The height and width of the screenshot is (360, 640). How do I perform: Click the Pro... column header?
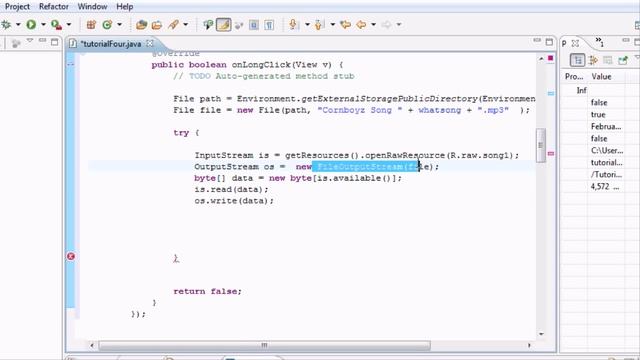point(574,77)
